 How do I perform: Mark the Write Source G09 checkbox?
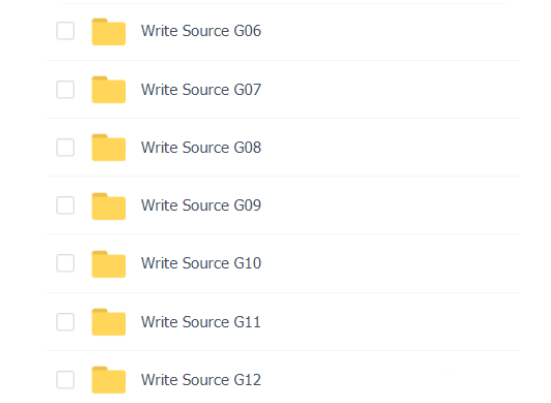click(x=65, y=205)
